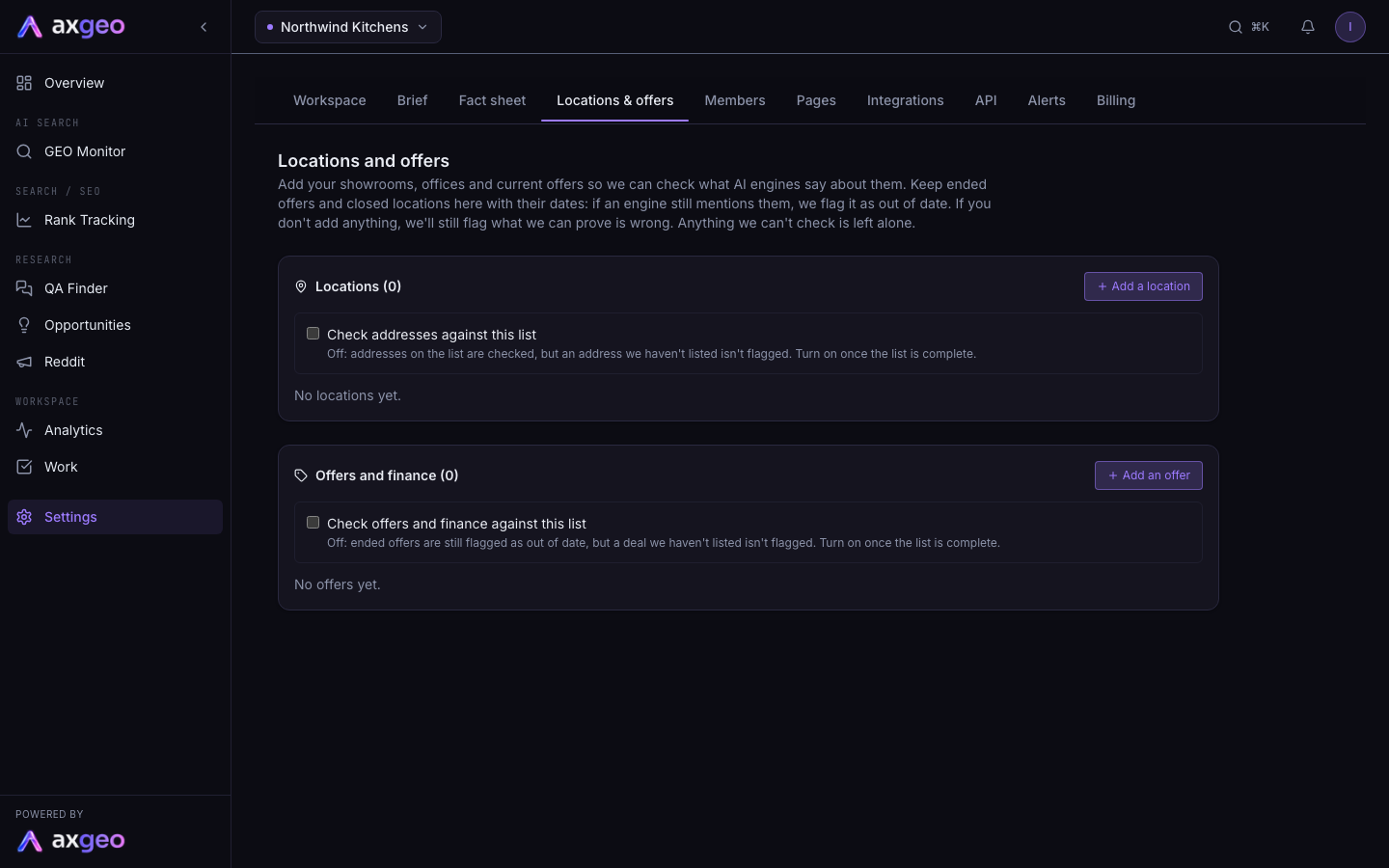
Task: Open the Integrations tab
Action: click(905, 100)
